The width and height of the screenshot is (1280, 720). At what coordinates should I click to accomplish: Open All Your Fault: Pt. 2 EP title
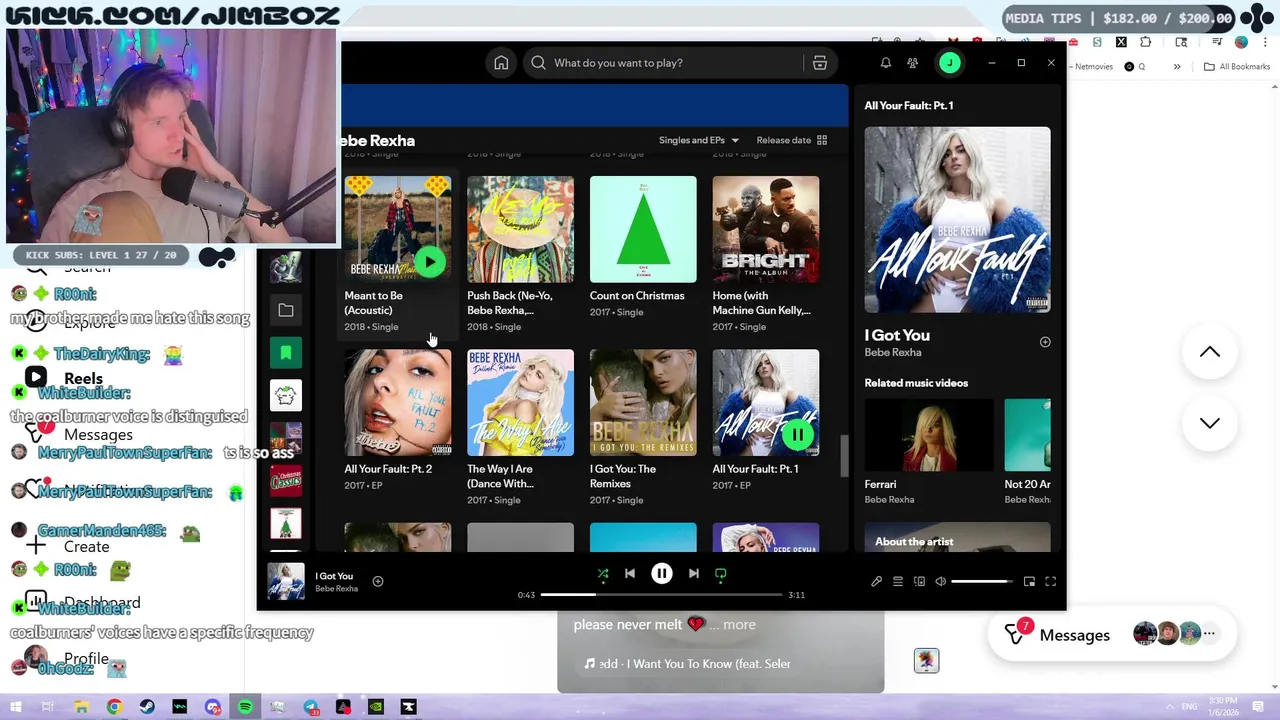coord(388,469)
